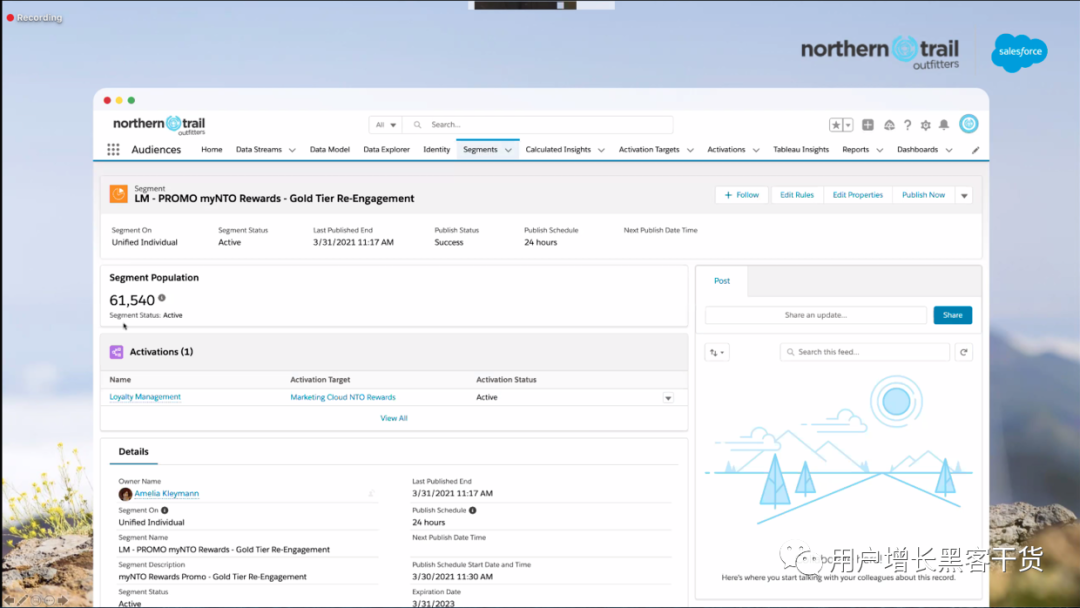Open the Trailhead guidance icon
The width and height of the screenshot is (1080, 608).
tap(889, 125)
